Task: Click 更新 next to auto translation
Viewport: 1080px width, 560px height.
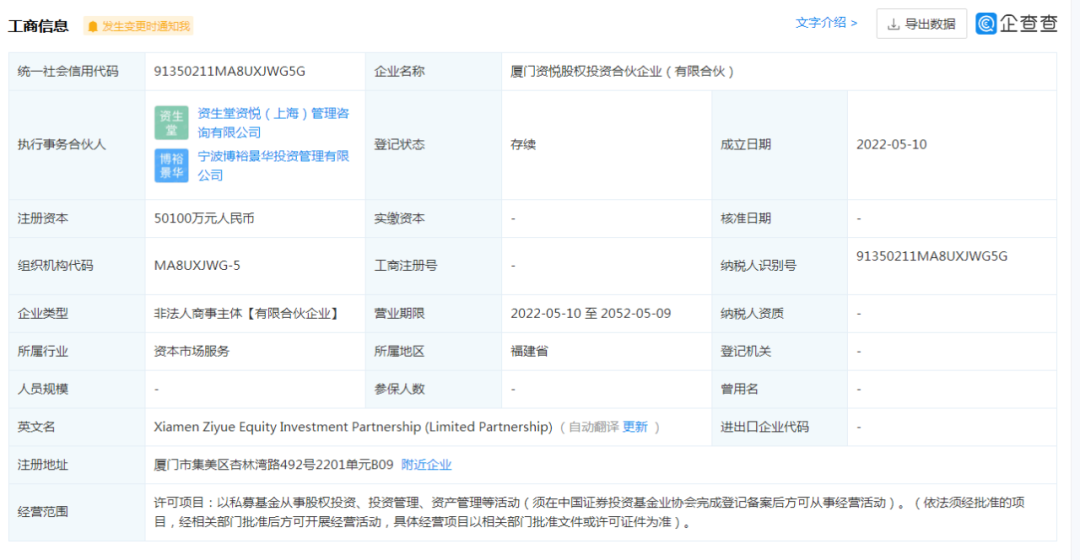Action: tap(635, 427)
